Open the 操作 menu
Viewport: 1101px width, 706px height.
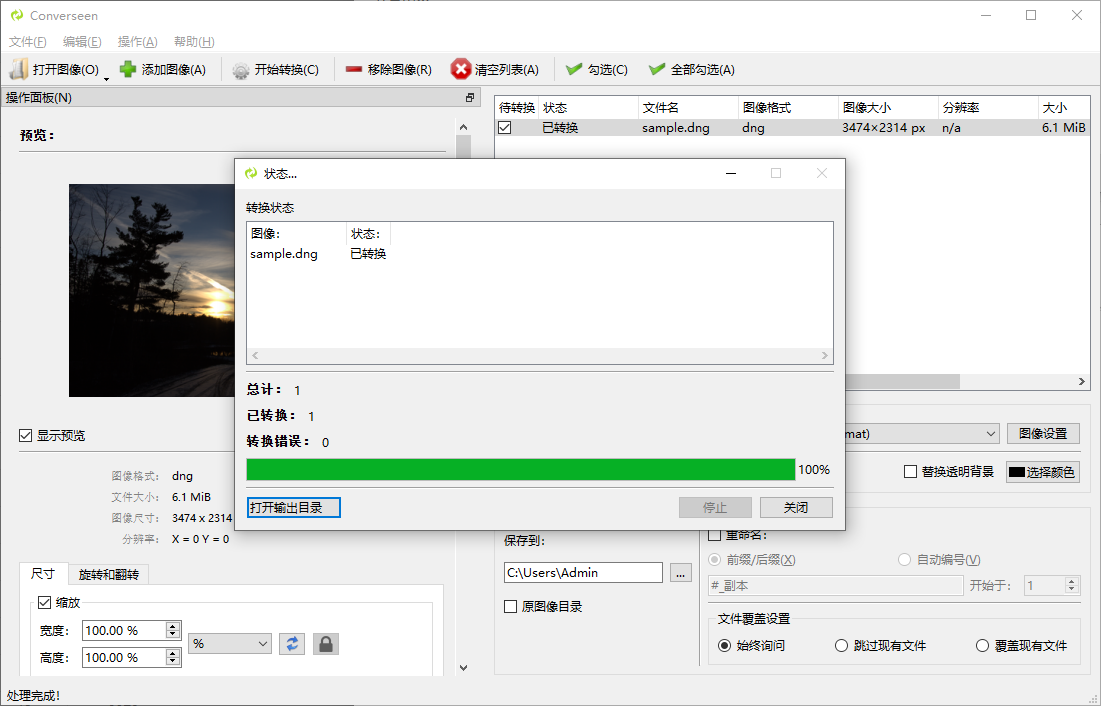point(137,41)
